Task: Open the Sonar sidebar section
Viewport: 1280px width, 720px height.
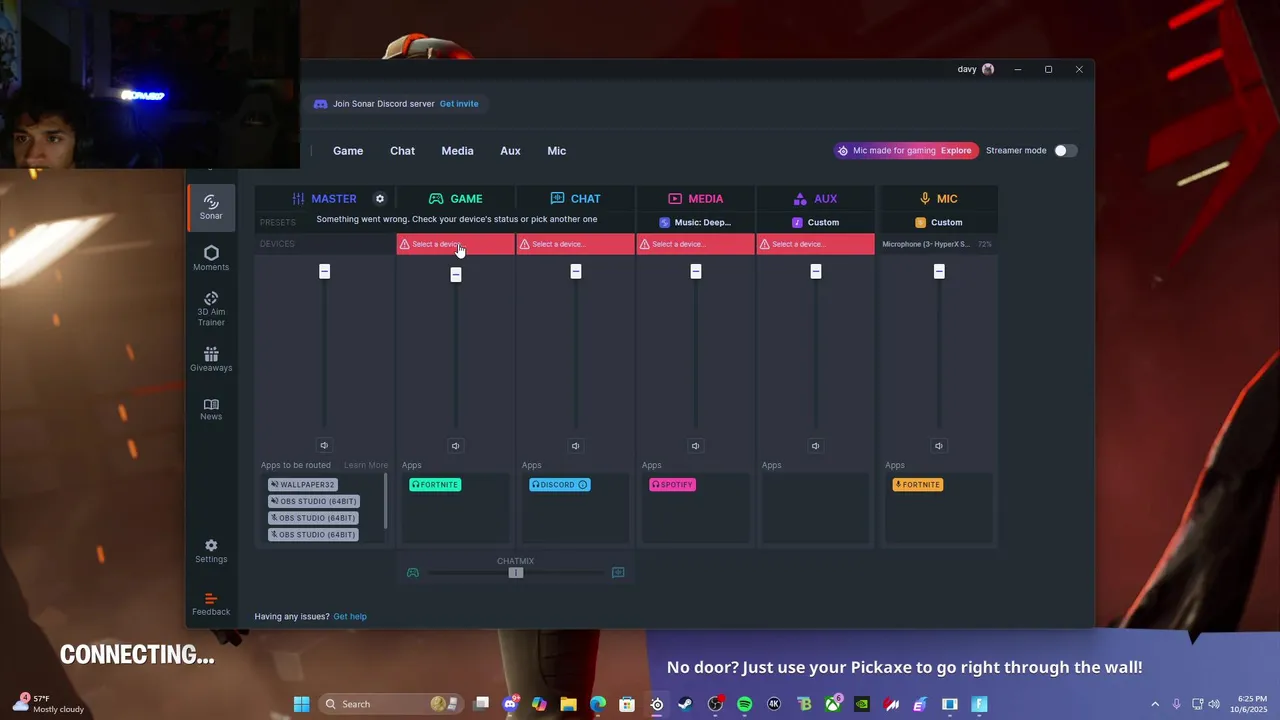Action: (x=211, y=207)
